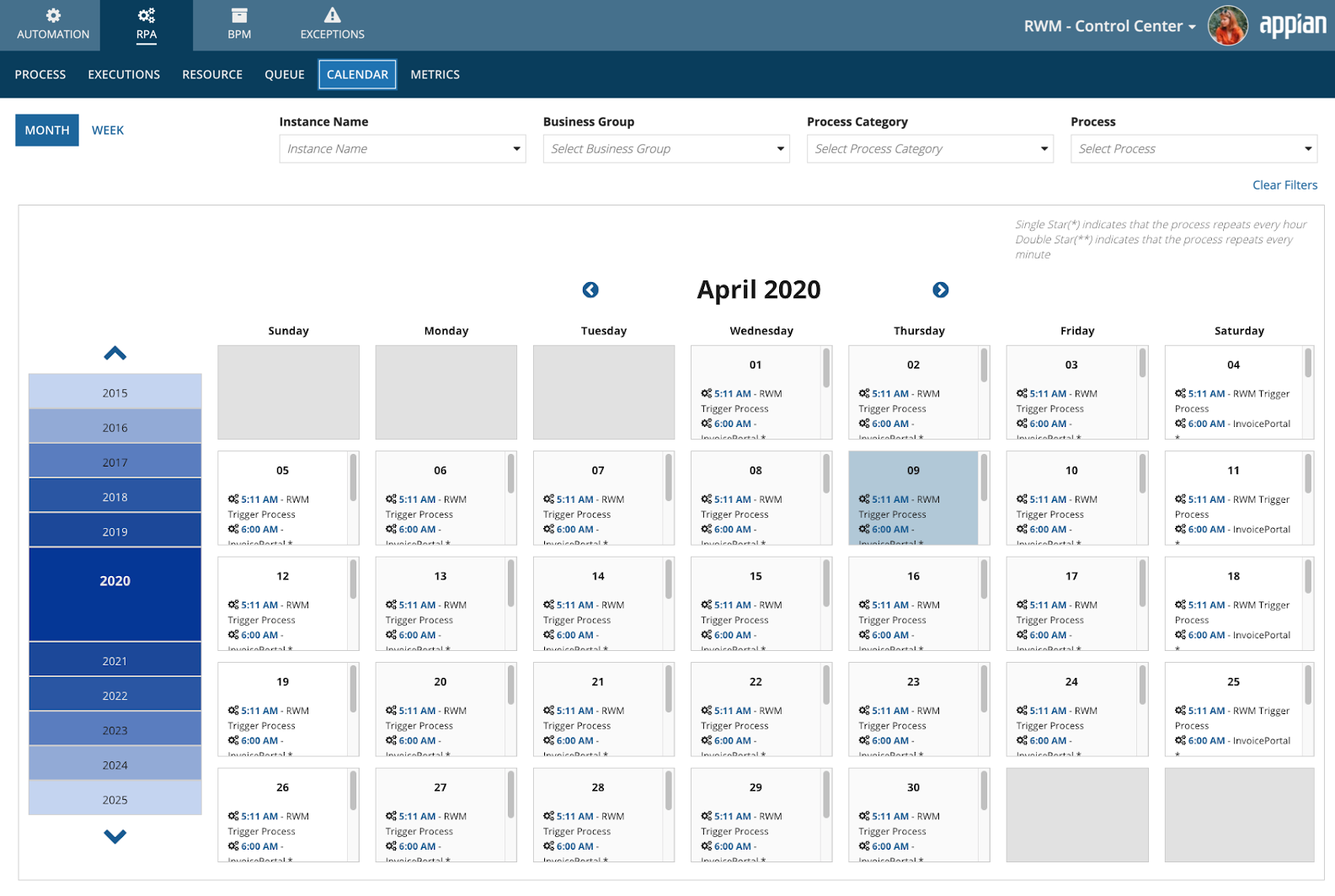Click the years list up chevron
Screen dimensions: 1335x896
click(x=115, y=354)
